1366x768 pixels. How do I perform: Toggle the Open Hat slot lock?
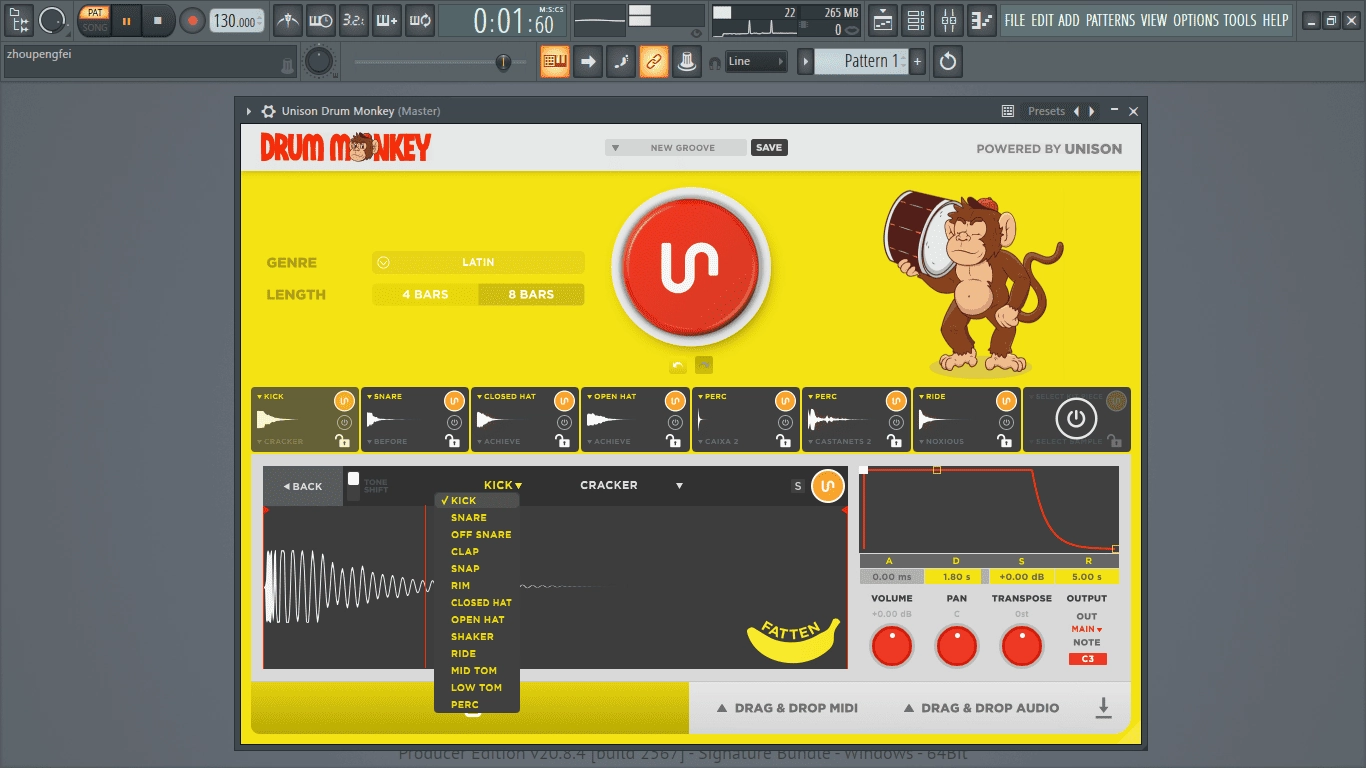(x=673, y=441)
